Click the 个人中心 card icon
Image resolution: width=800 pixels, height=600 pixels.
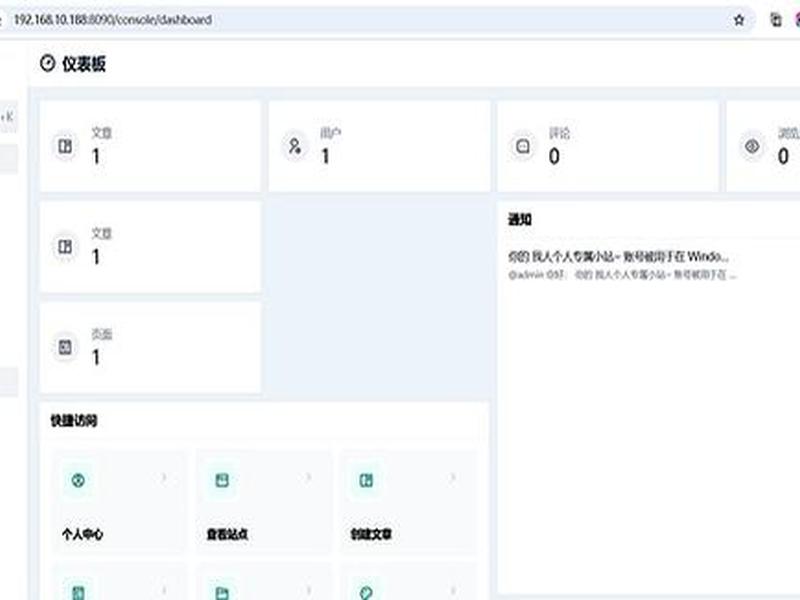tap(78, 480)
